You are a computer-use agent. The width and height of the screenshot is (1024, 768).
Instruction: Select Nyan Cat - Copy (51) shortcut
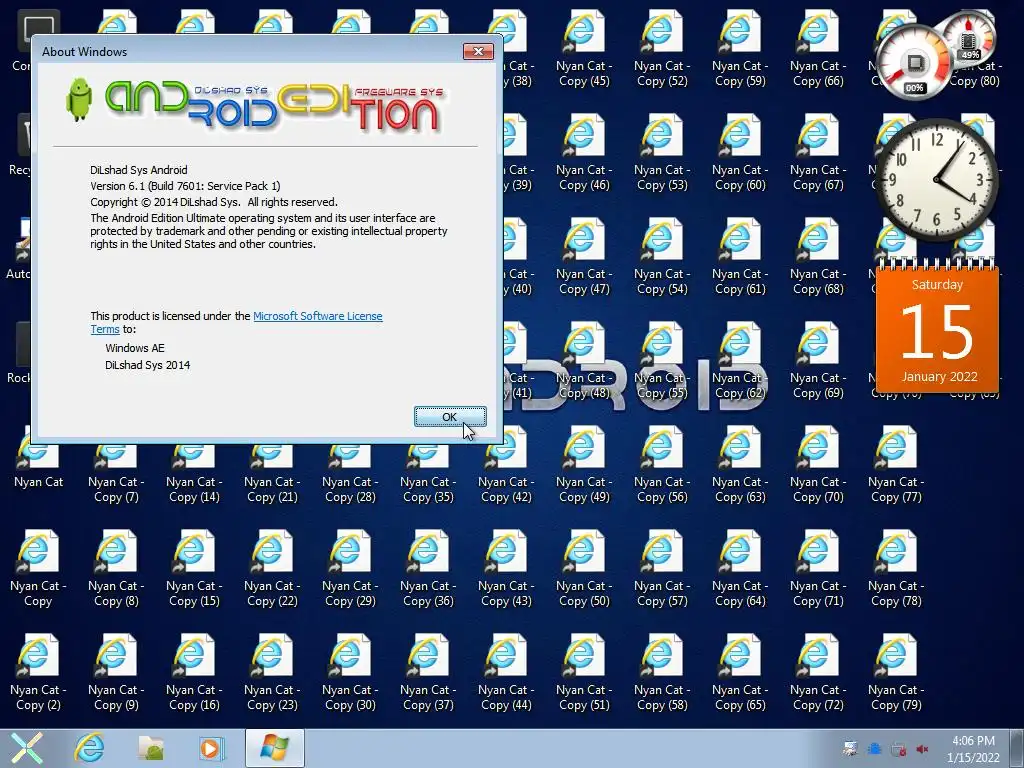(584, 673)
